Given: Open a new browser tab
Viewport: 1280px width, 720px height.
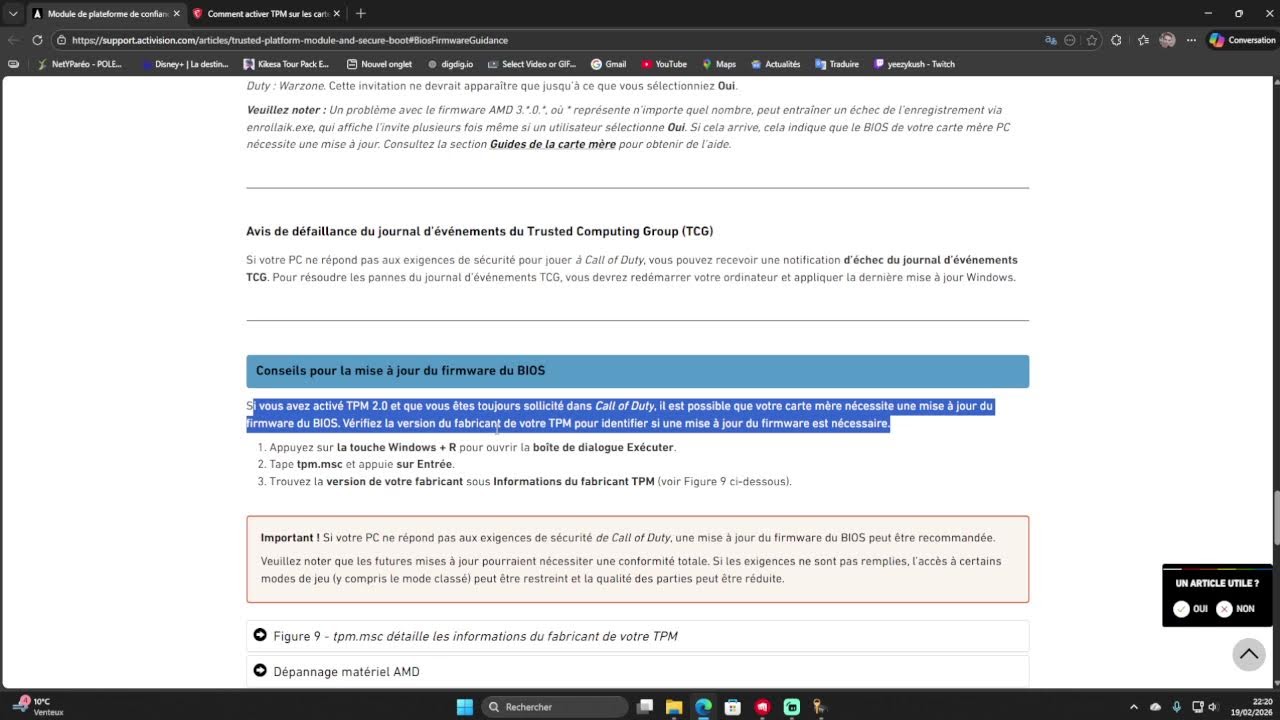Looking at the screenshot, I should tap(361, 14).
